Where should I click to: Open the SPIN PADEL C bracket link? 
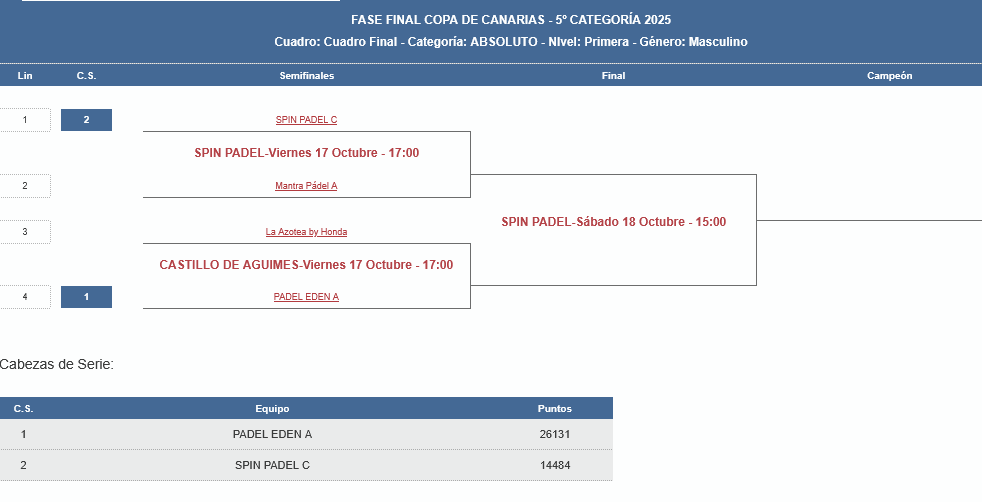coord(306,120)
